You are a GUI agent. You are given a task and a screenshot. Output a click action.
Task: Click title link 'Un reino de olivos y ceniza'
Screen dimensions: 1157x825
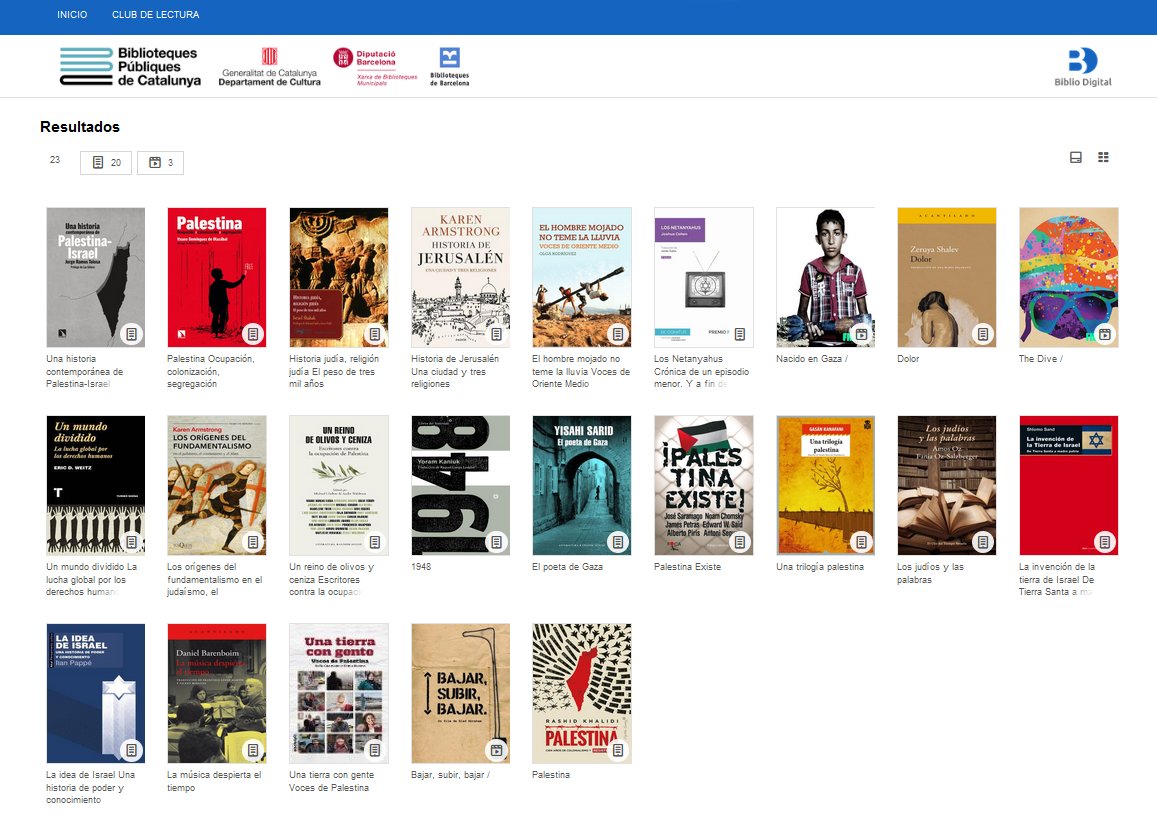[331, 579]
